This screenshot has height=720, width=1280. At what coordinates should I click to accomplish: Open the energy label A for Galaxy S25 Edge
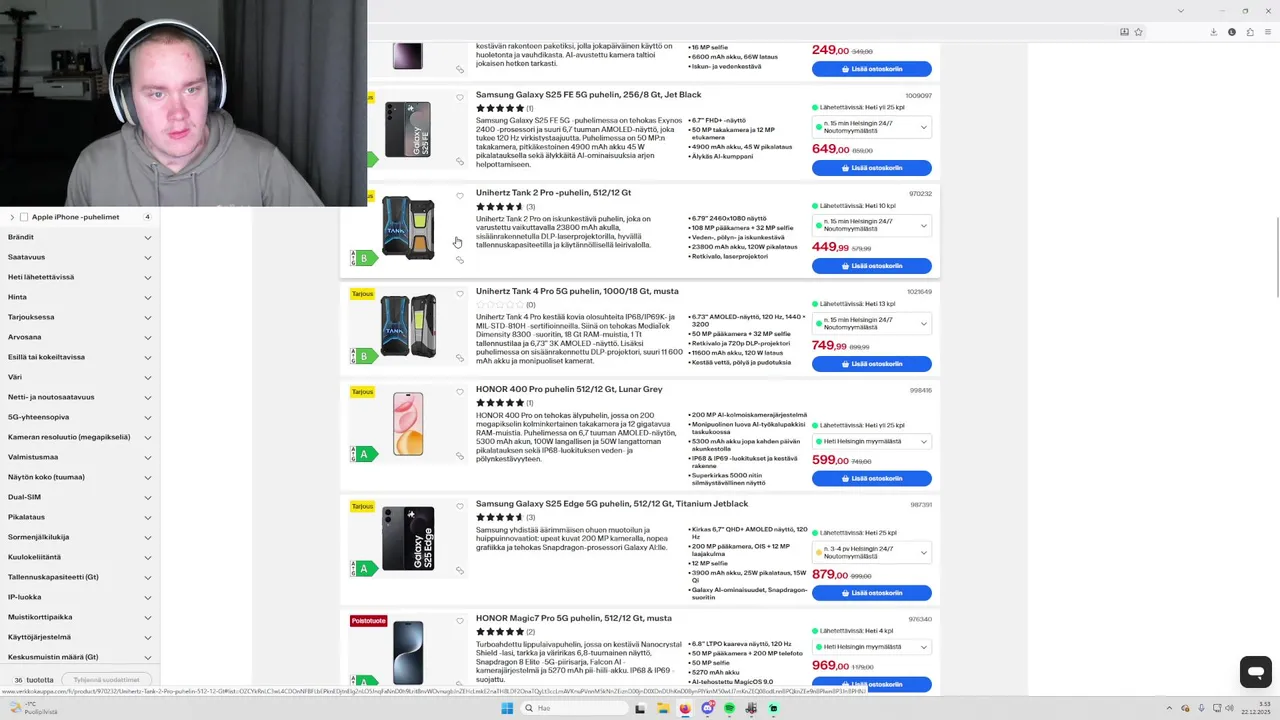point(363,568)
